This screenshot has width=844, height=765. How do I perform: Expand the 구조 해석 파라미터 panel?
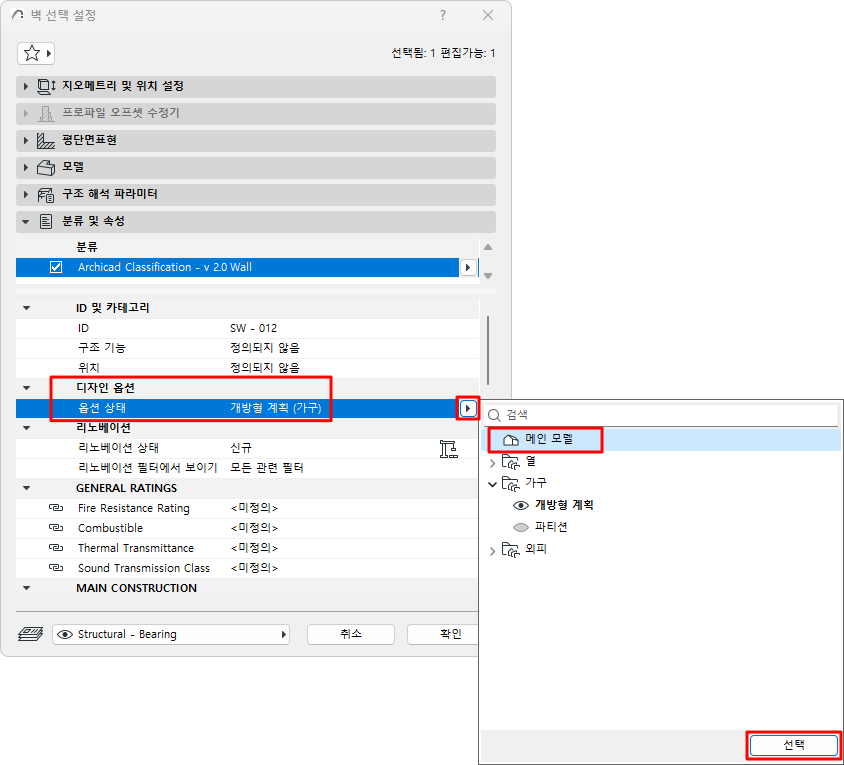coord(25,194)
